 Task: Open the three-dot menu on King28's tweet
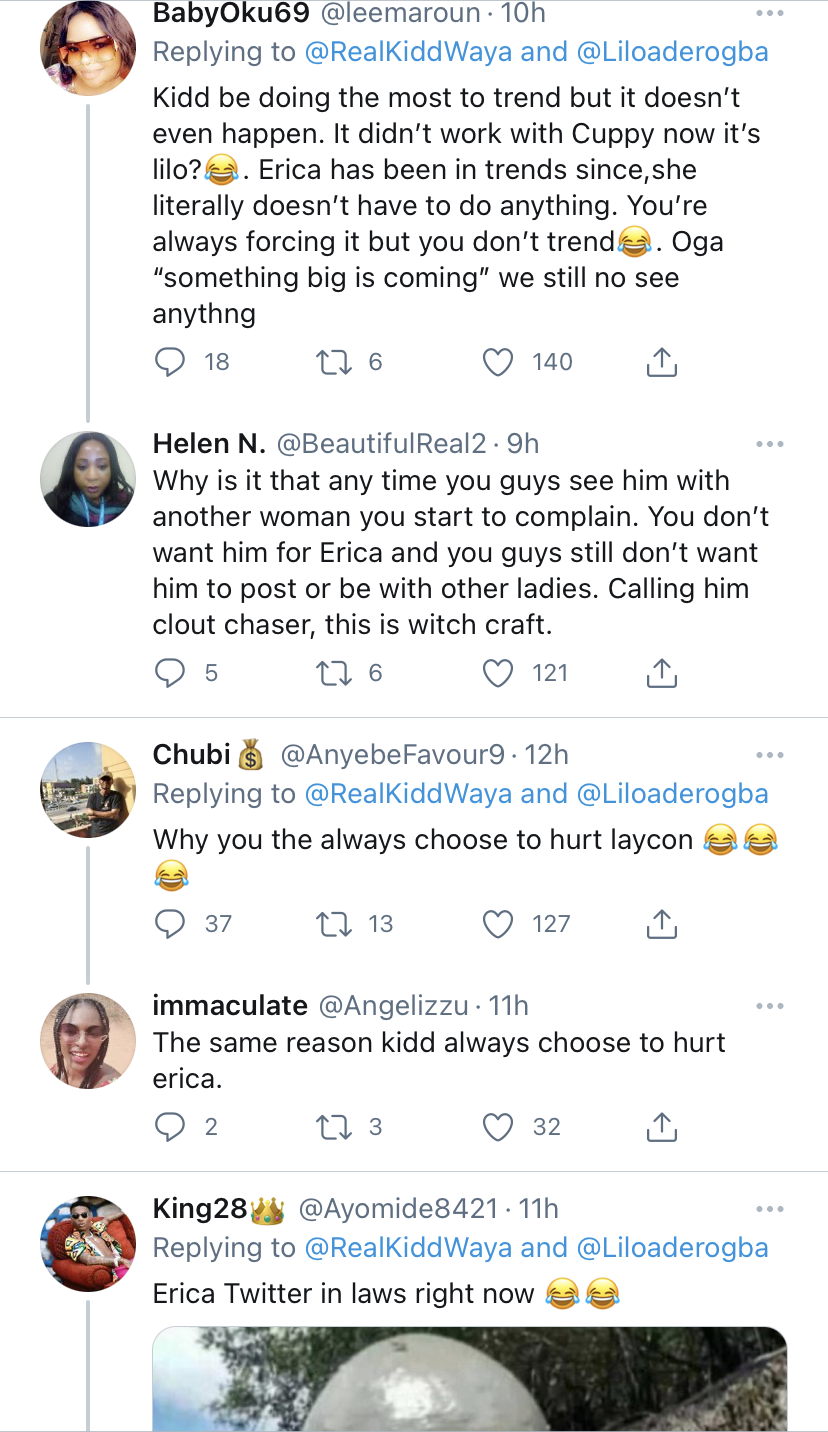tap(769, 1210)
